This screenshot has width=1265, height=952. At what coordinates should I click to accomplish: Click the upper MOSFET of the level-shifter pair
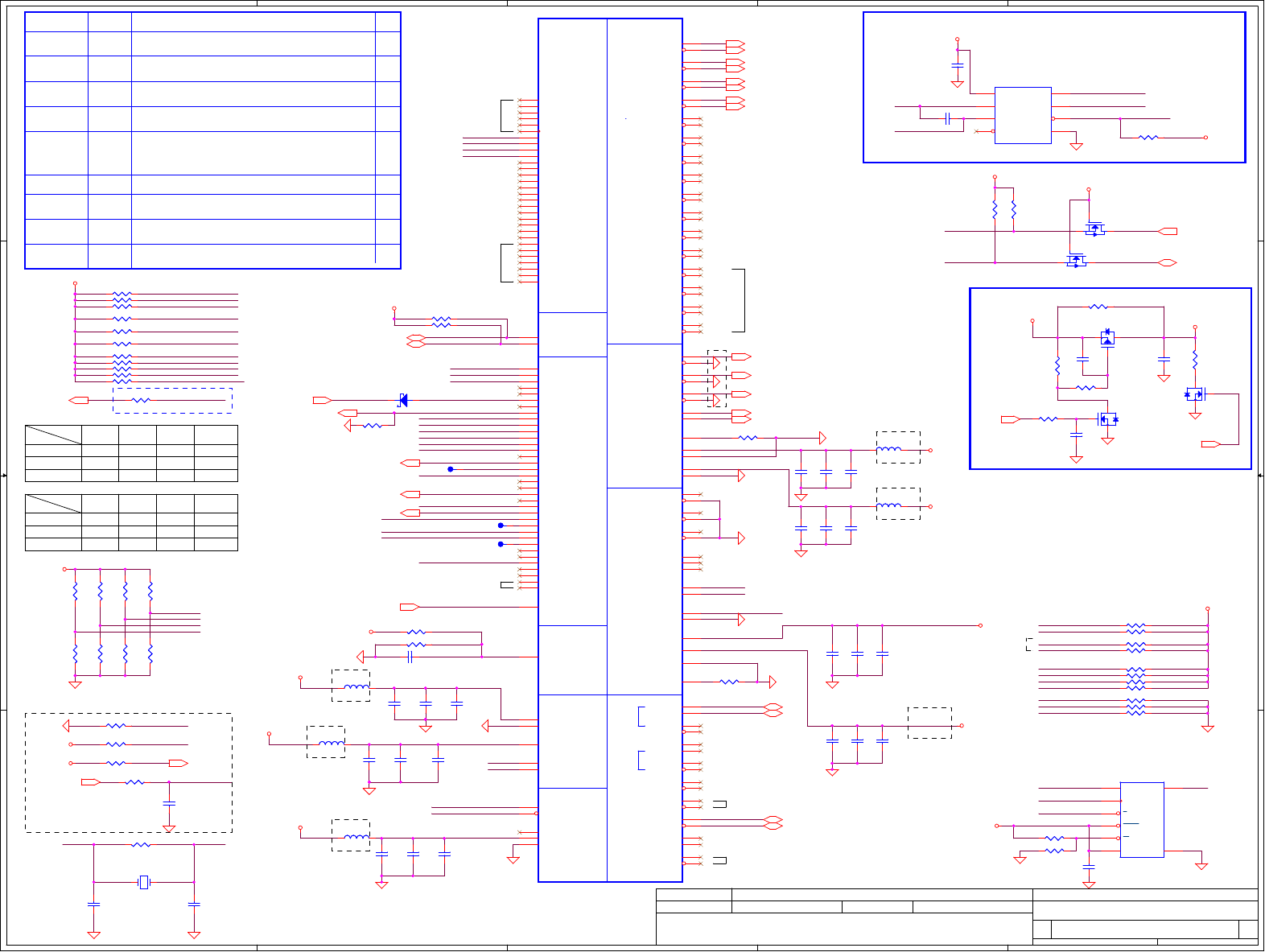click(1095, 229)
